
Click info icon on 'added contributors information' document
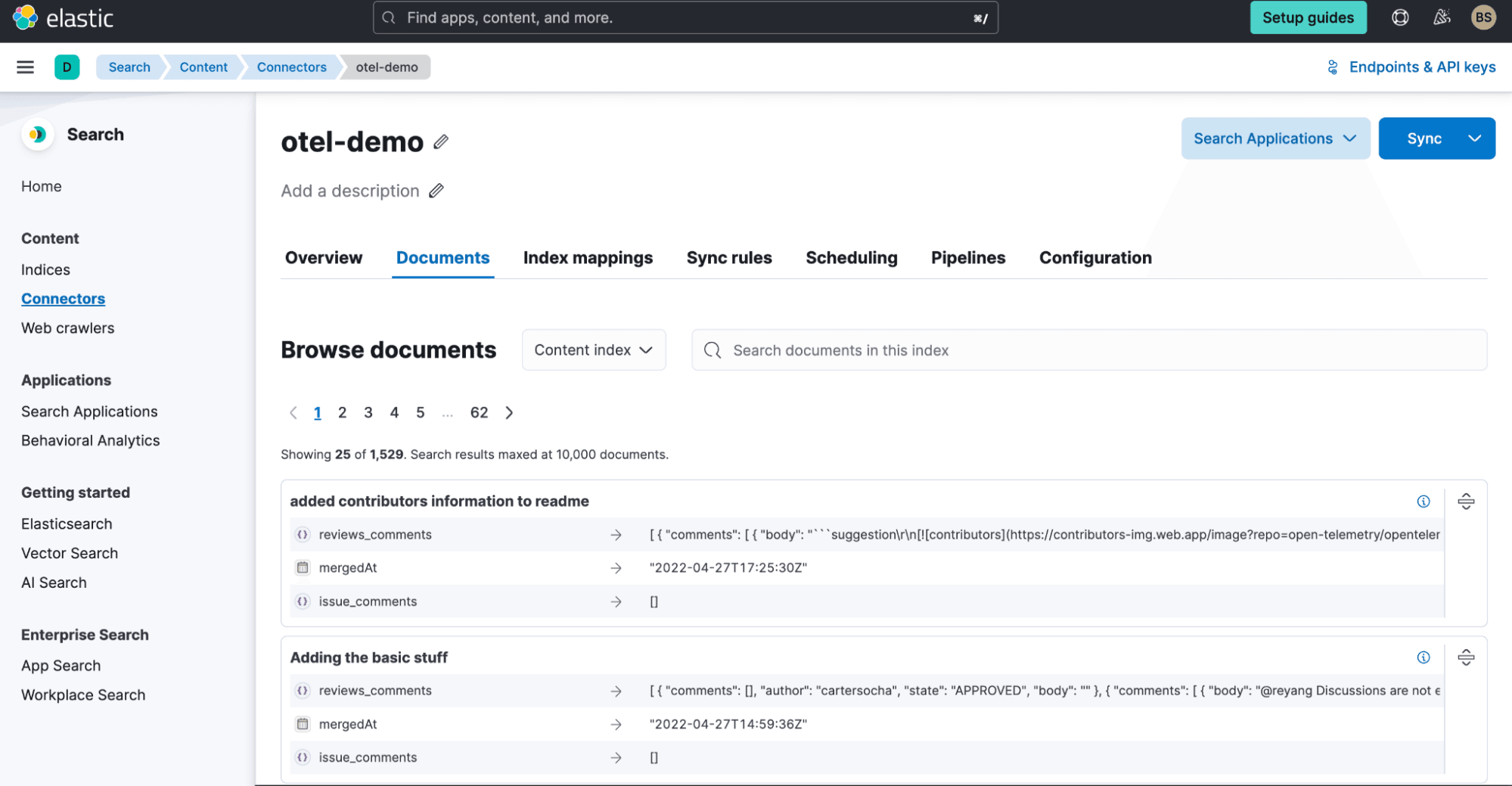[1424, 502]
